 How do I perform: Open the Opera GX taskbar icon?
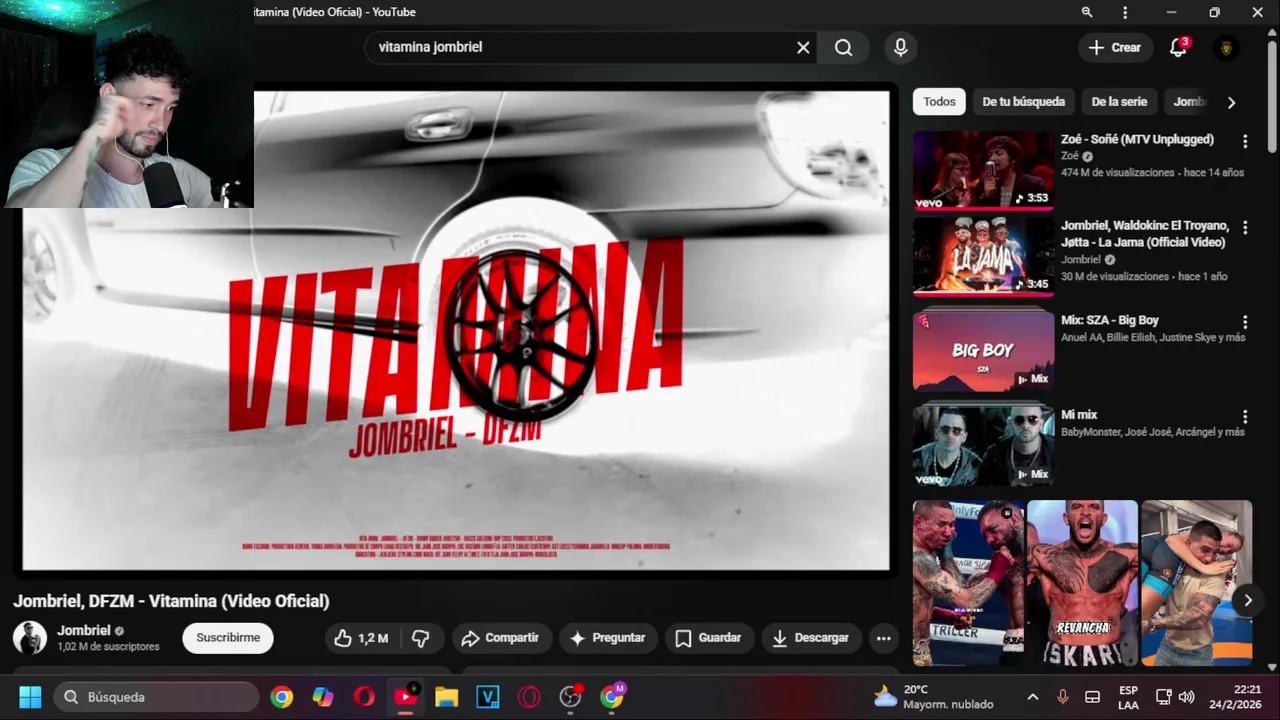coord(529,697)
